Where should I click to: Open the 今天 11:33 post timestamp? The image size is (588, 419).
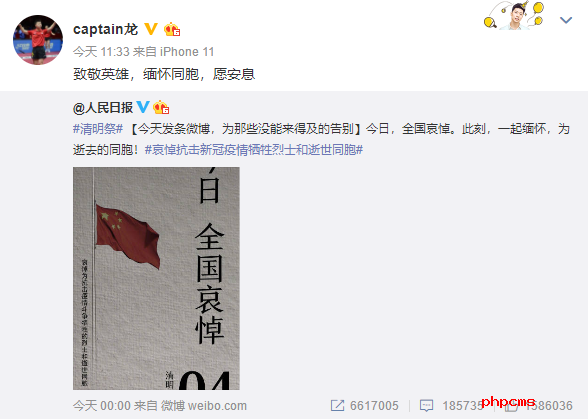point(101,51)
